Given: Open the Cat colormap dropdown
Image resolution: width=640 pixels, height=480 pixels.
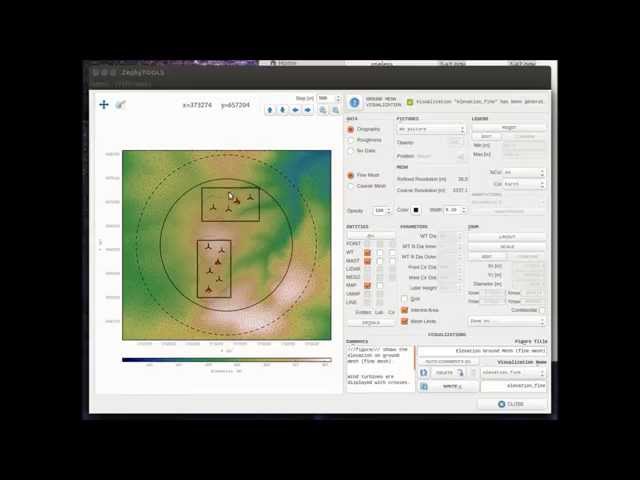Looking at the screenshot, I should click(524, 184).
